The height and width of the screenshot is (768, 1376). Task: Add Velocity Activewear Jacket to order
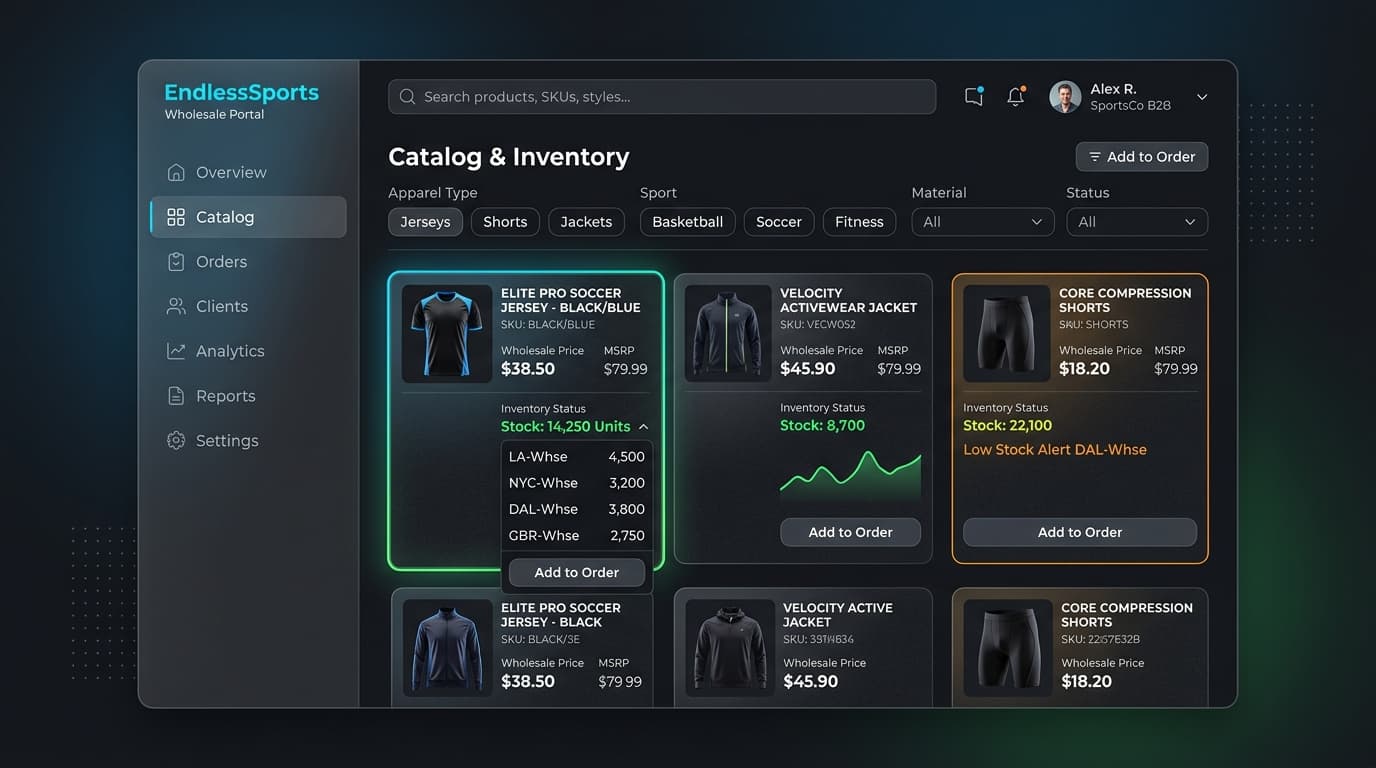pos(851,532)
